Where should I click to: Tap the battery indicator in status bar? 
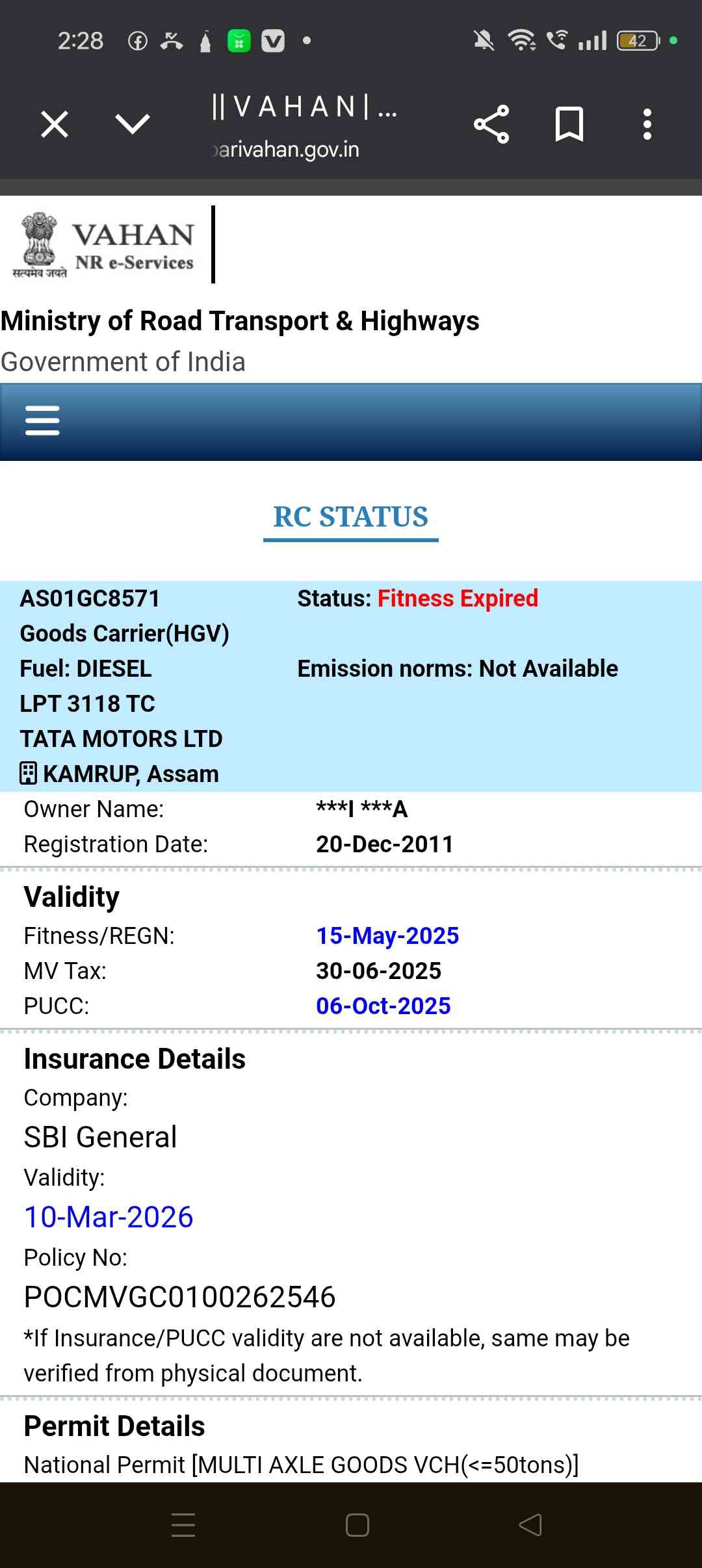click(x=638, y=41)
